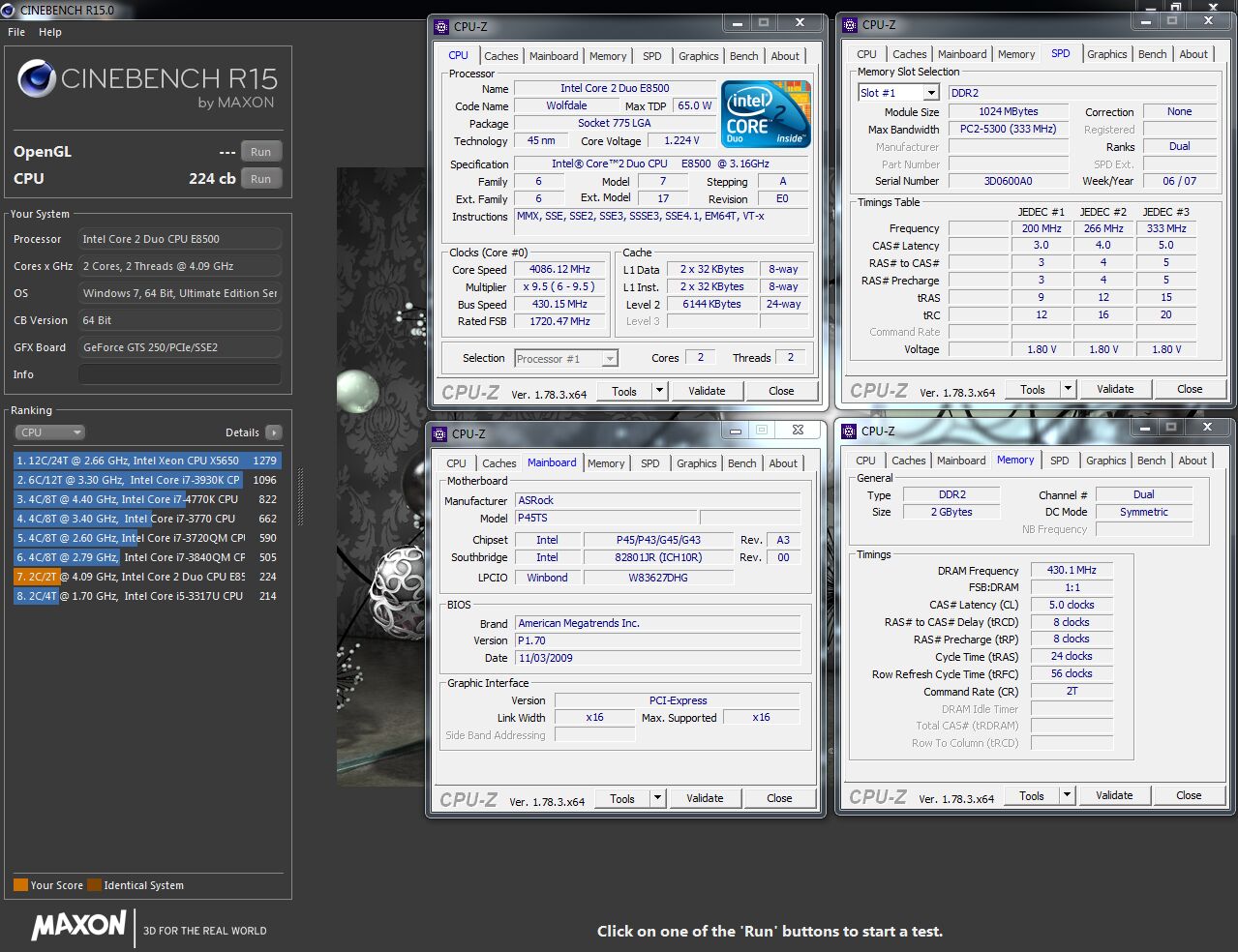This screenshot has height=952, width=1238.
Task: Switch to Caches tab in CPU window
Action: coord(501,56)
